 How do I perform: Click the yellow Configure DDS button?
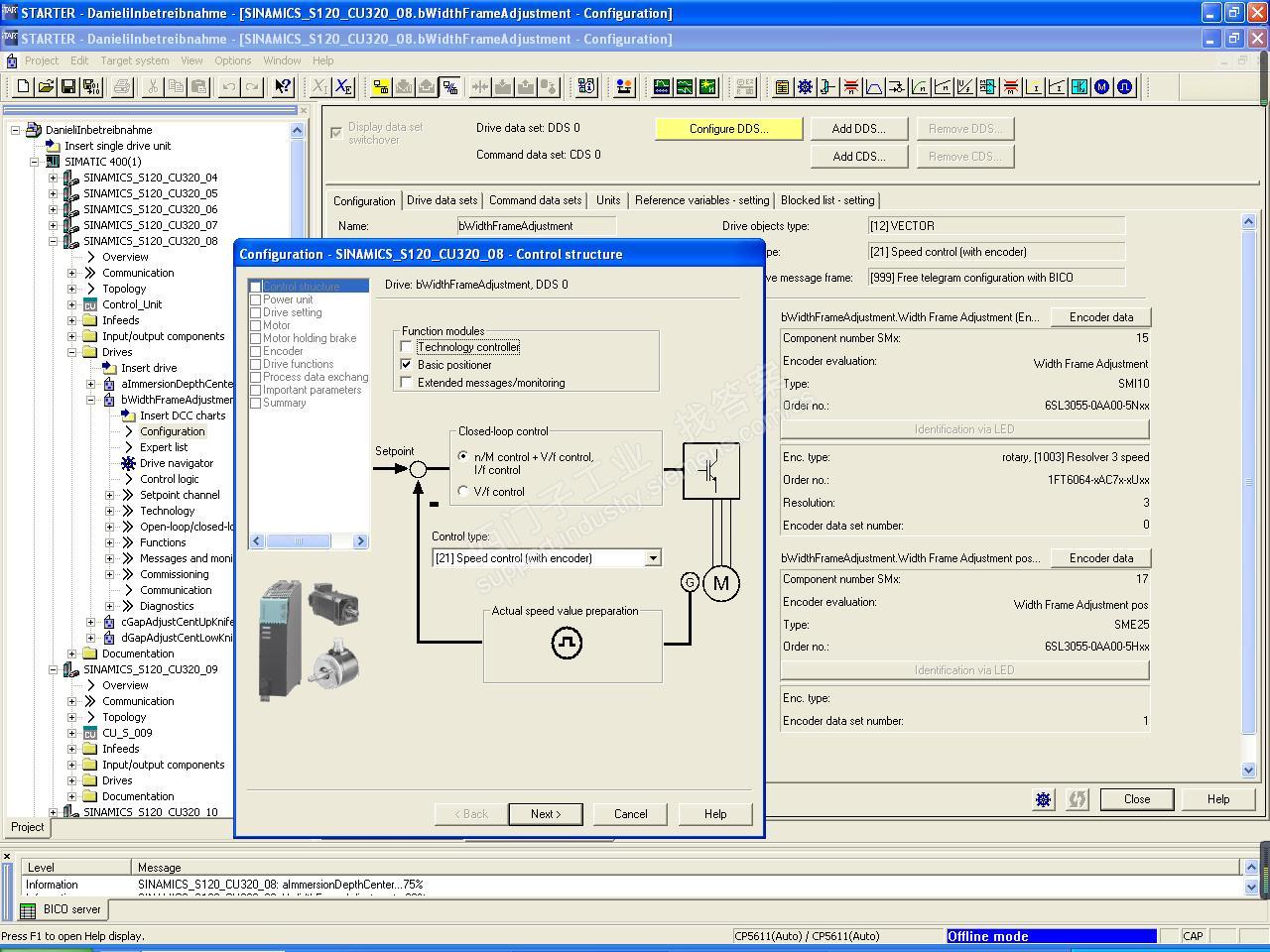tap(729, 129)
